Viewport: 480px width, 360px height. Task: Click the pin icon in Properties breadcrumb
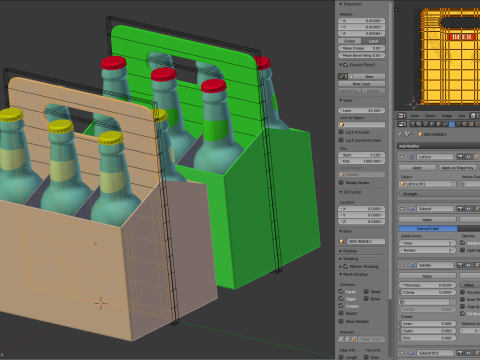[x=400, y=134]
